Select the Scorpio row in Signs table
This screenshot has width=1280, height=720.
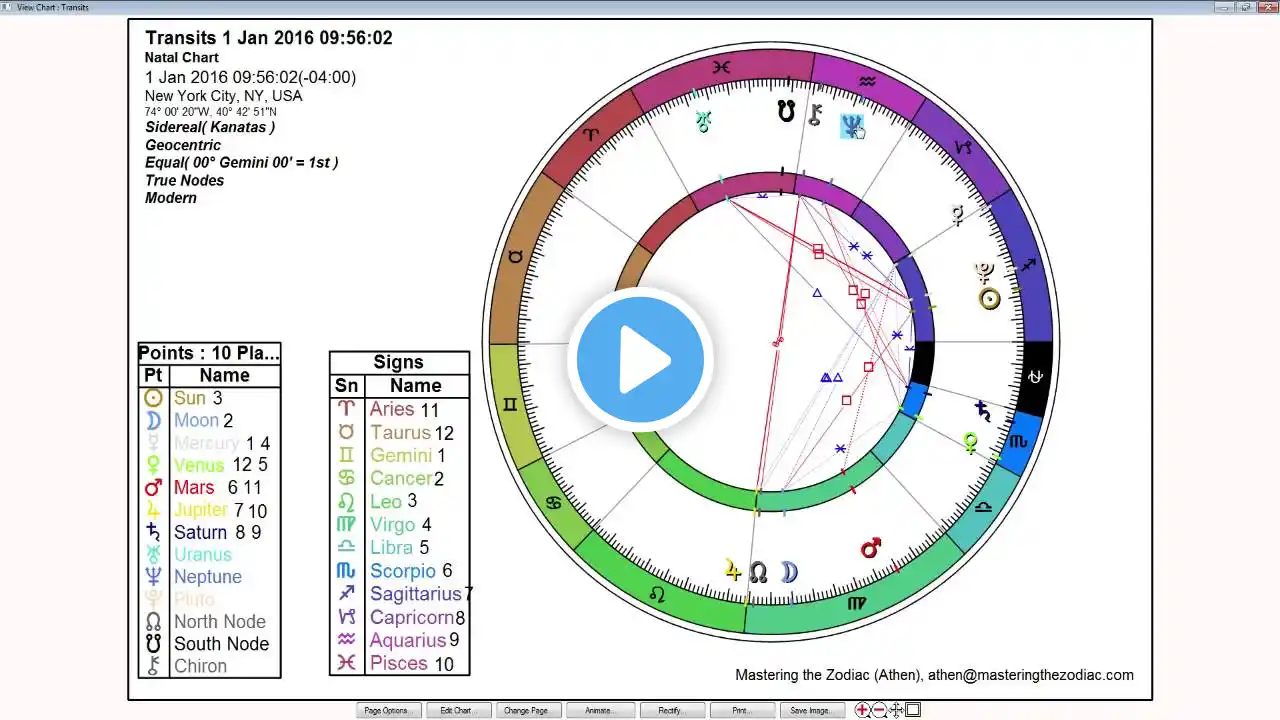pyautogui.click(x=400, y=571)
